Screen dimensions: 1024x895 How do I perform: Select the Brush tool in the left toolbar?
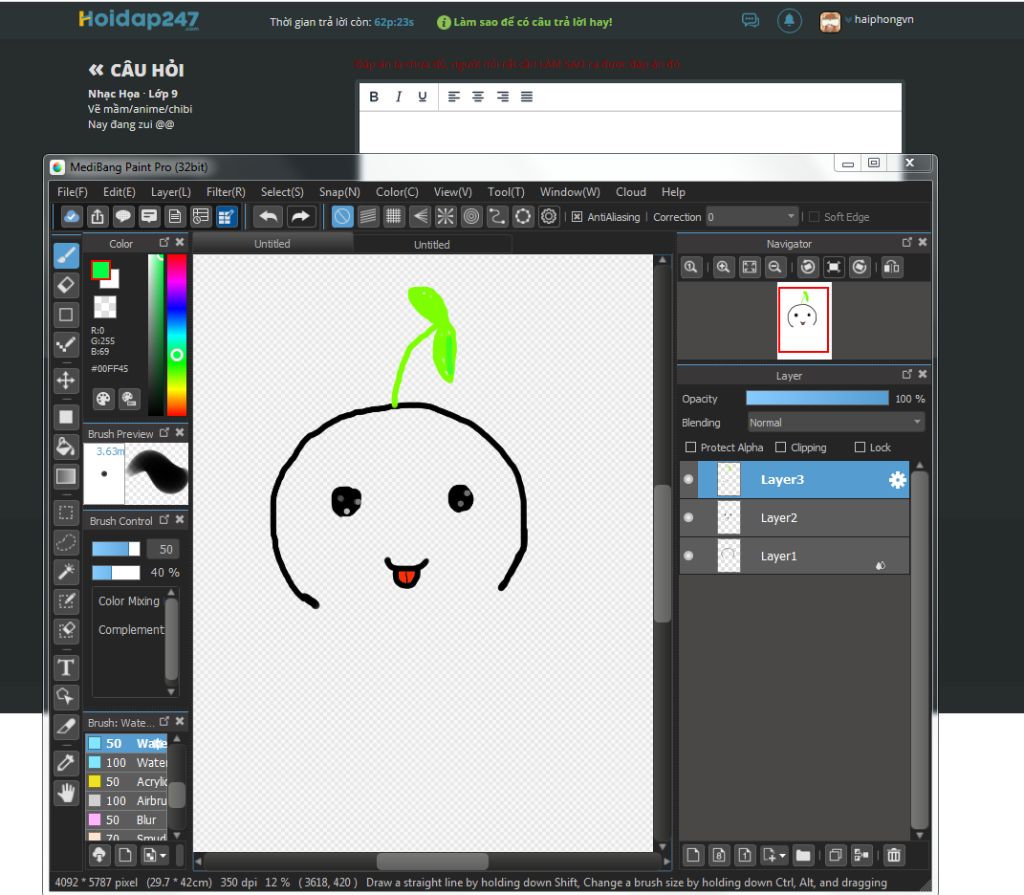pos(66,255)
